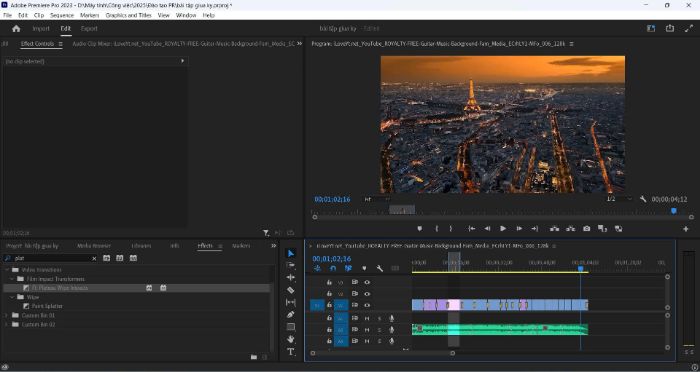700x372 pixels.
Task: Switch to the Import tab
Action: tap(41, 29)
